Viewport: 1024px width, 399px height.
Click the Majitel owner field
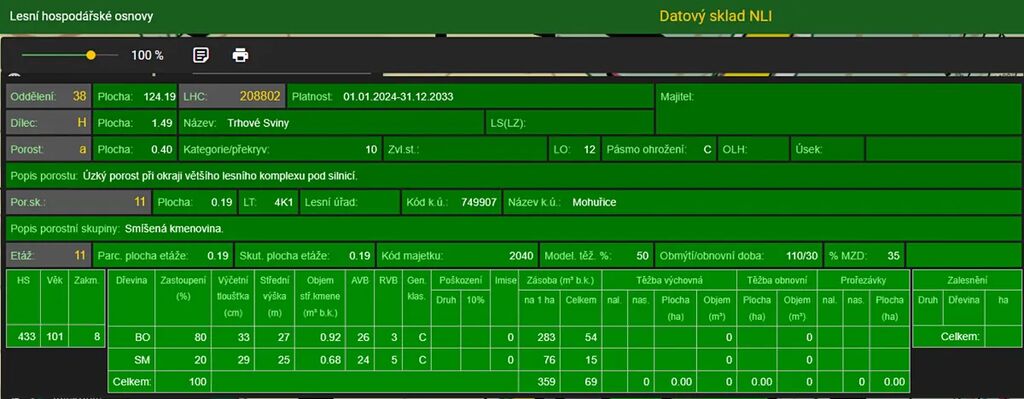[x=838, y=109]
